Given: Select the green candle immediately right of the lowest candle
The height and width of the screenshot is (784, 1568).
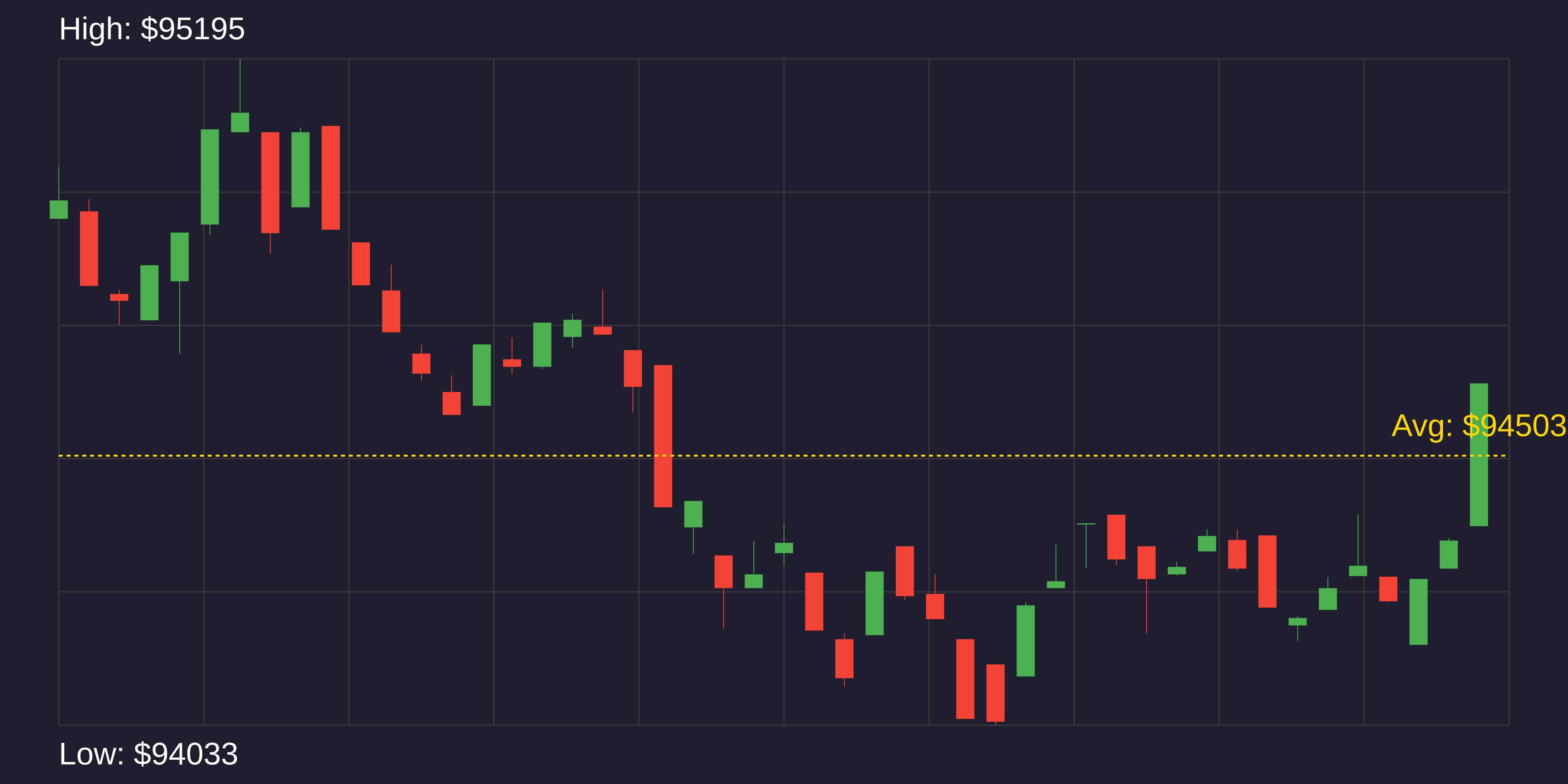Looking at the screenshot, I should (x=1025, y=641).
